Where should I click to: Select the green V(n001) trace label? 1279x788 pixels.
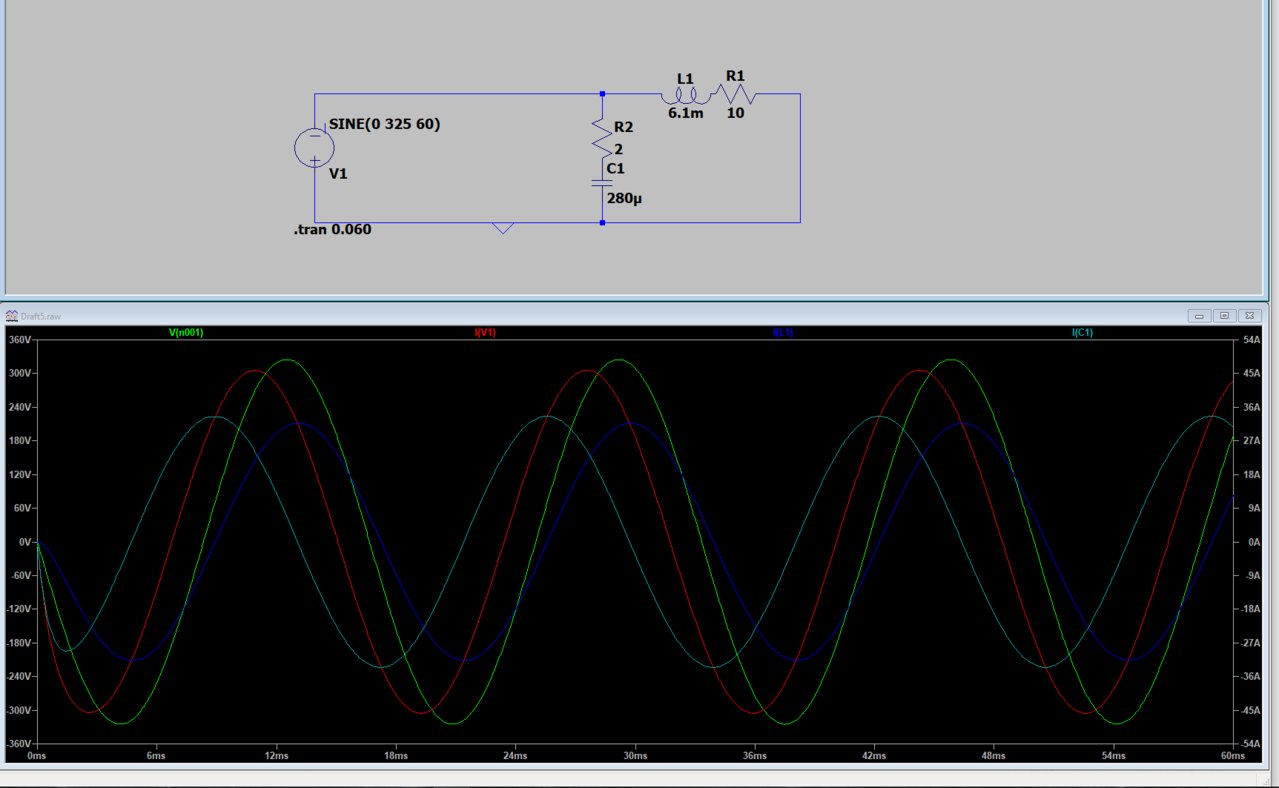pyautogui.click(x=186, y=332)
